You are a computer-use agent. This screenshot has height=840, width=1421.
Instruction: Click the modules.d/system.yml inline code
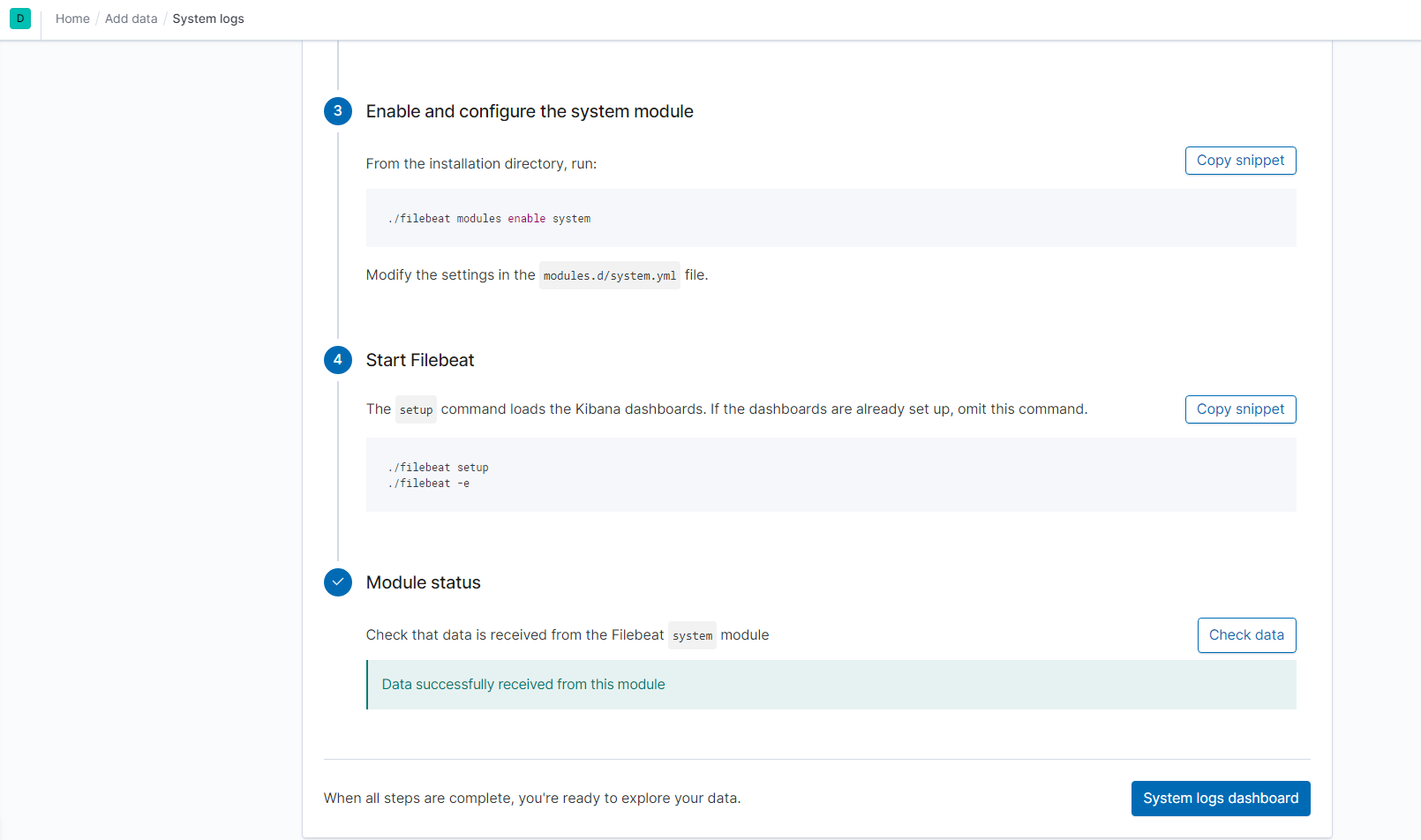[610, 276]
